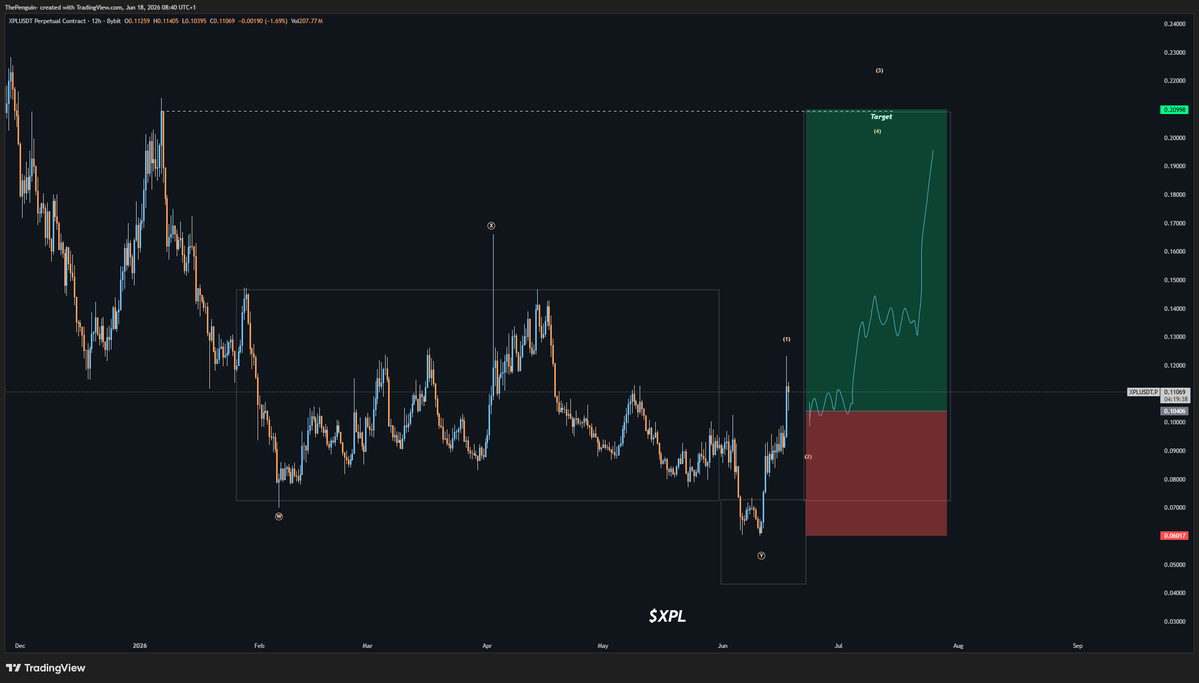Click the Aug label on time axis

coord(958,646)
